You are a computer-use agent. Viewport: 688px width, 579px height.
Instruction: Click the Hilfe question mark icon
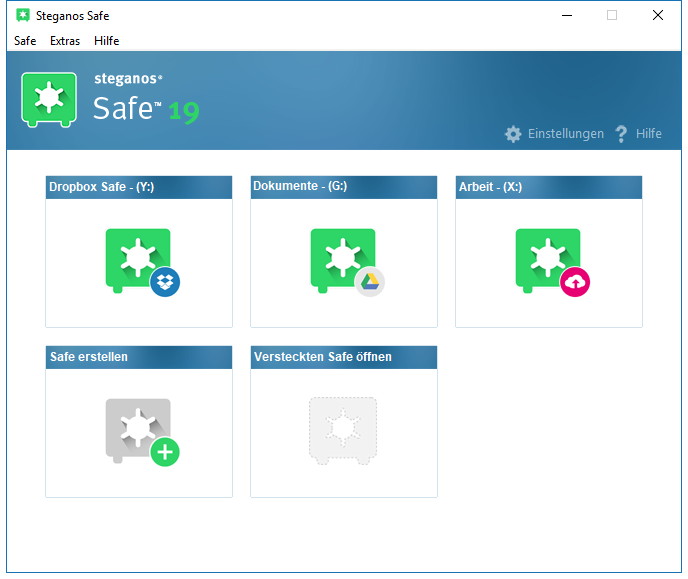(621, 134)
